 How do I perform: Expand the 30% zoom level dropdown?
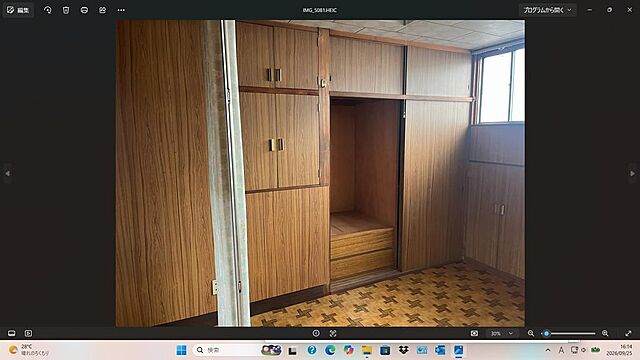click(502, 333)
